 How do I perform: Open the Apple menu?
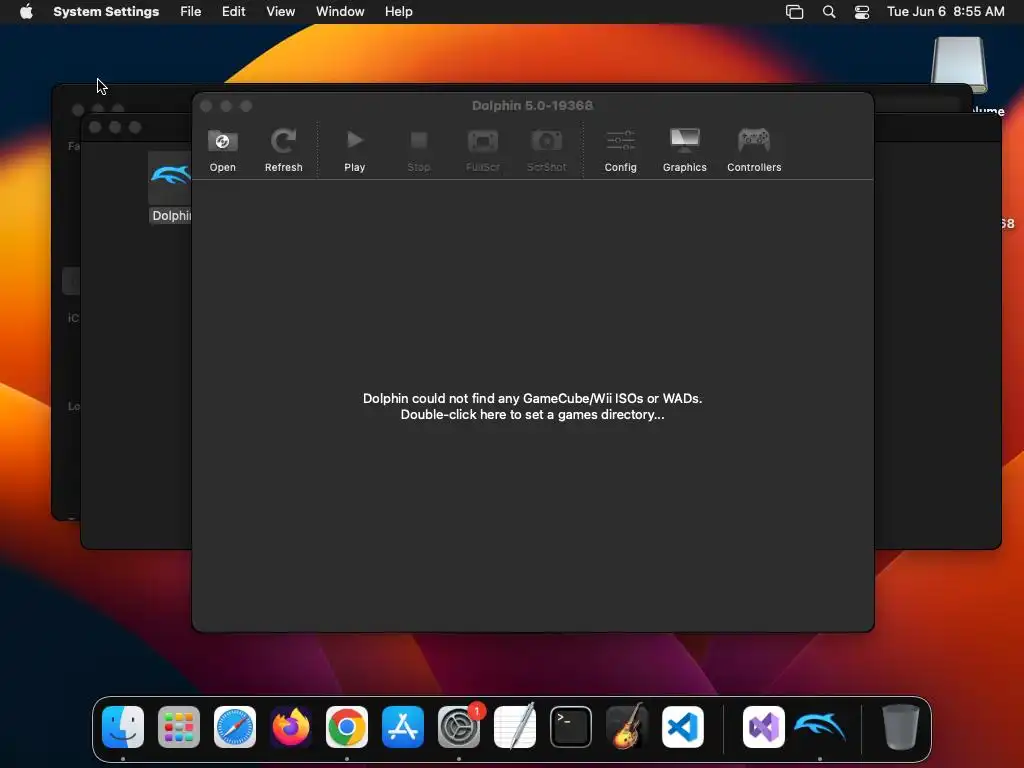(26, 12)
